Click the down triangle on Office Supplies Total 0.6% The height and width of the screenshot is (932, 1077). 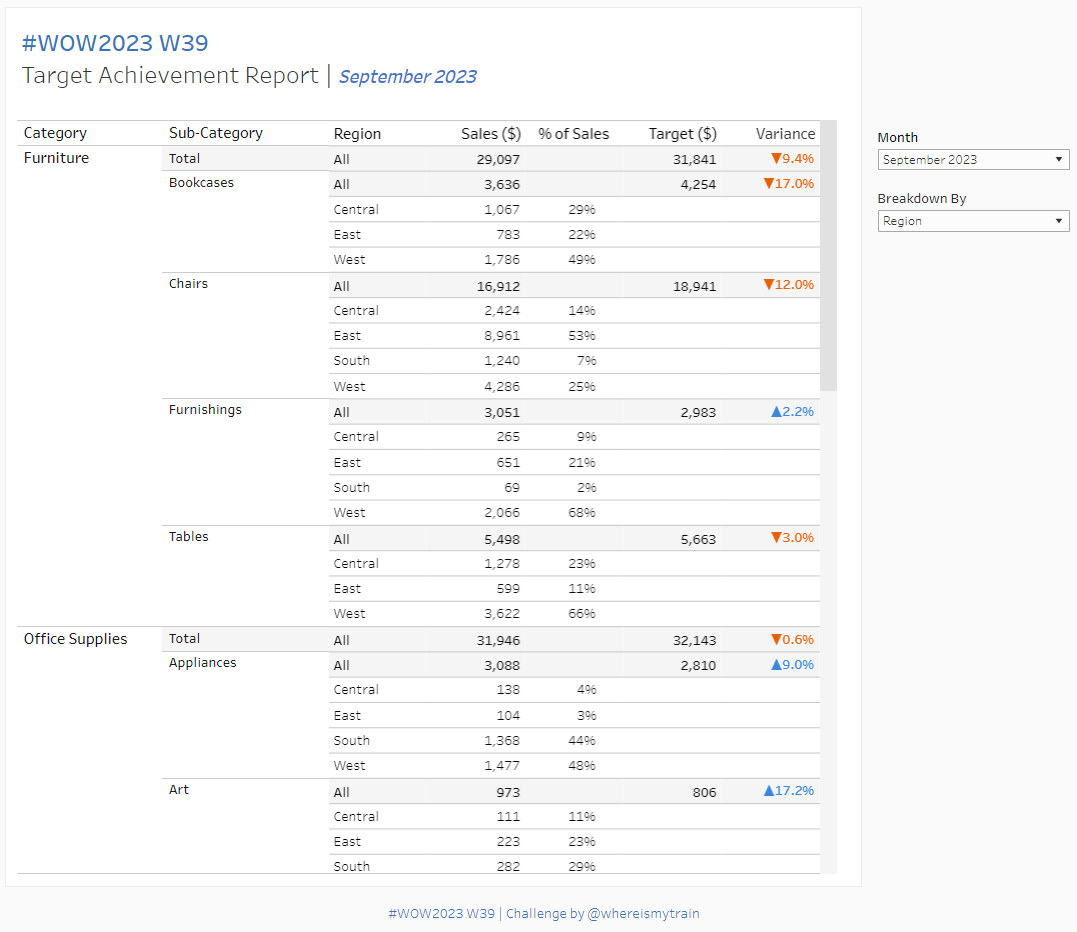pyautogui.click(x=775, y=640)
